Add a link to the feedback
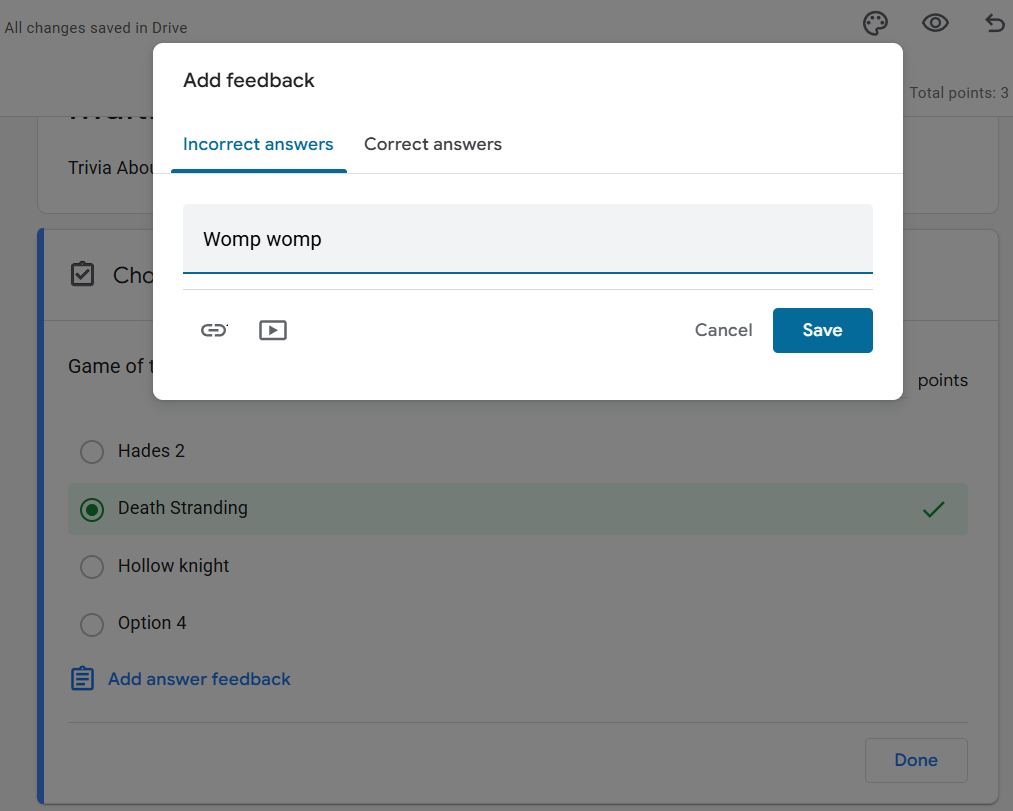The height and width of the screenshot is (811, 1013). coord(214,330)
